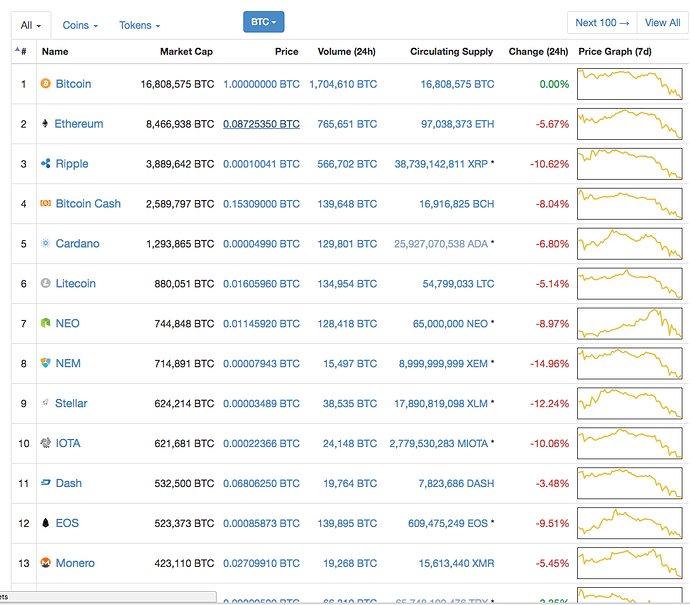Sort table by Circulating Supply header
This screenshot has height=605, width=690.
[451, 51]
